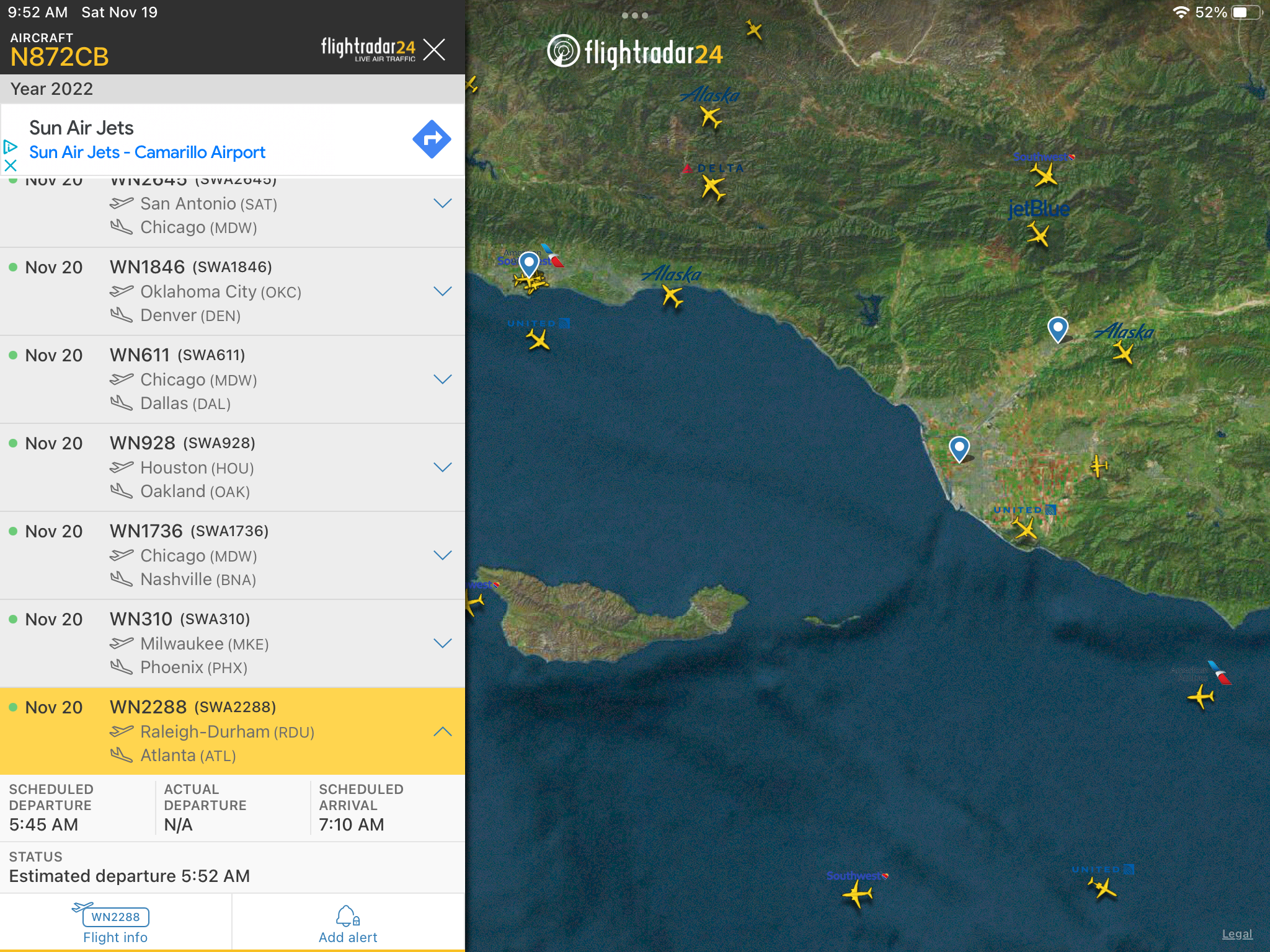This screenshot has height=952, width=1270.
Task: Tap the battery indicator in status bar
Action: click(x=1246, y=12)
